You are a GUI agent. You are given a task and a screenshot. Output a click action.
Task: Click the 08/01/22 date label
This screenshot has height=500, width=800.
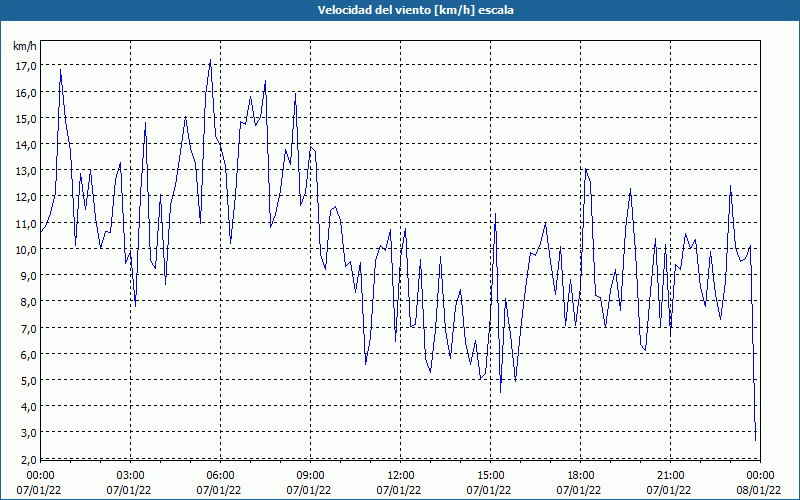759,490
